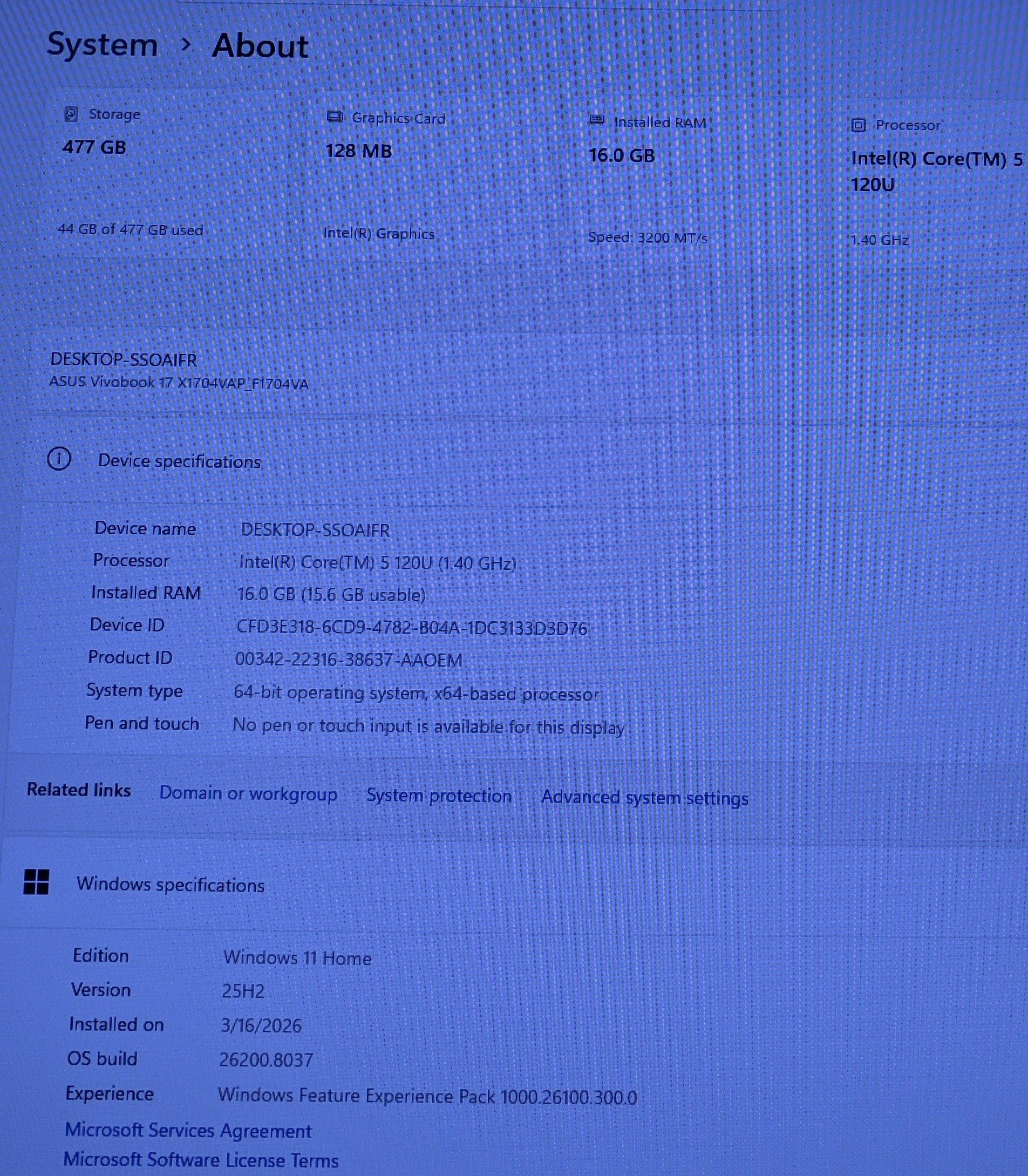Click the '44 GB of 477 GB used' text
Viewport: 1028px width, 1176px height.
(130, 229)
